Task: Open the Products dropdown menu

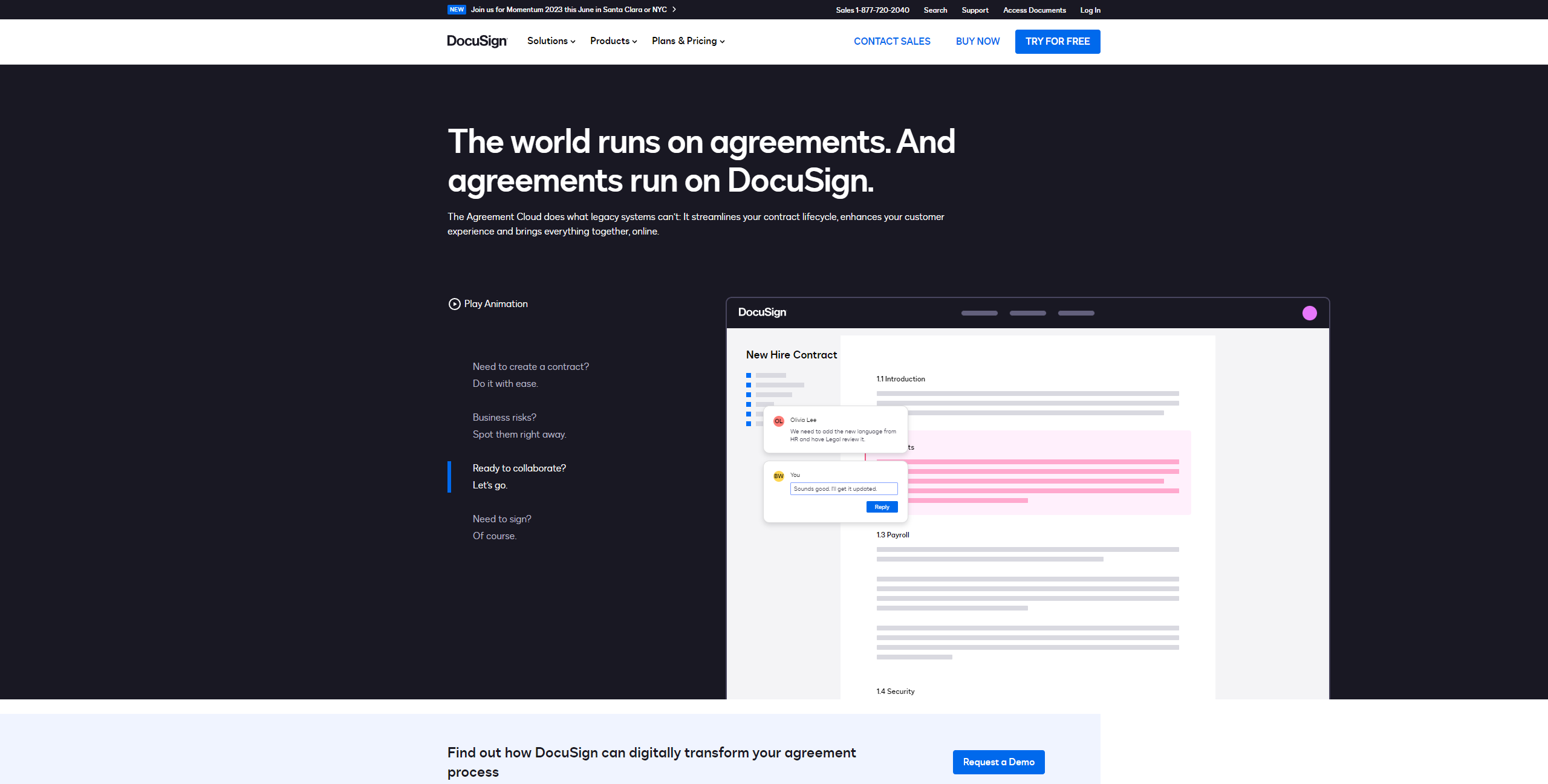Action: click(613, 41)
